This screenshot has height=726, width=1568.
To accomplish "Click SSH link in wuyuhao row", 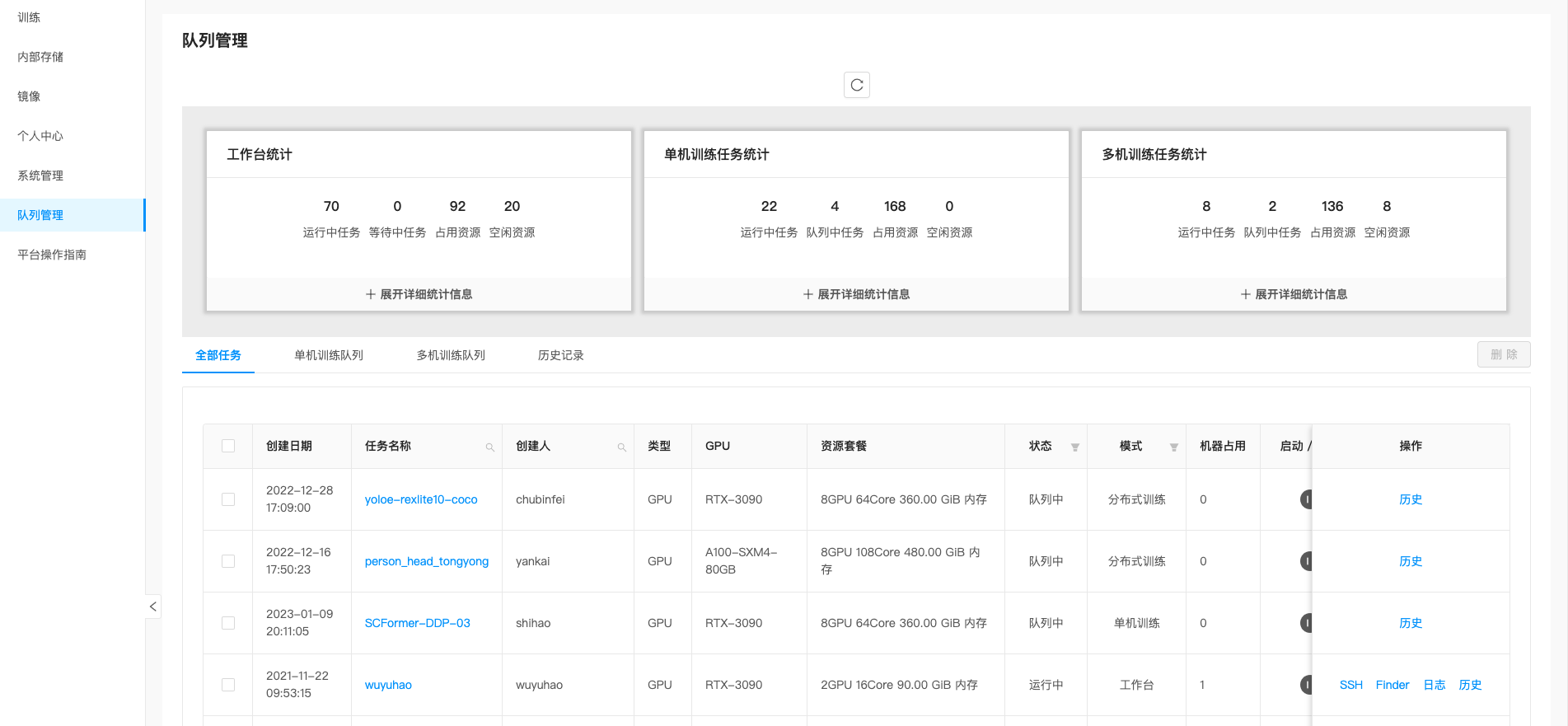I will pyautogui.click(x=1351, y=685).
